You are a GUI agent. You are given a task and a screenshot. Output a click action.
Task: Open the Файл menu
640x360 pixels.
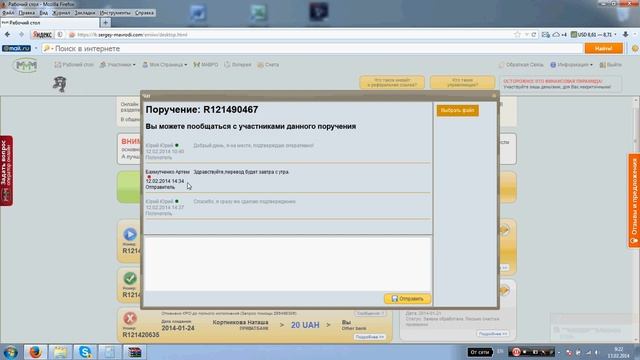pos(8,13)
